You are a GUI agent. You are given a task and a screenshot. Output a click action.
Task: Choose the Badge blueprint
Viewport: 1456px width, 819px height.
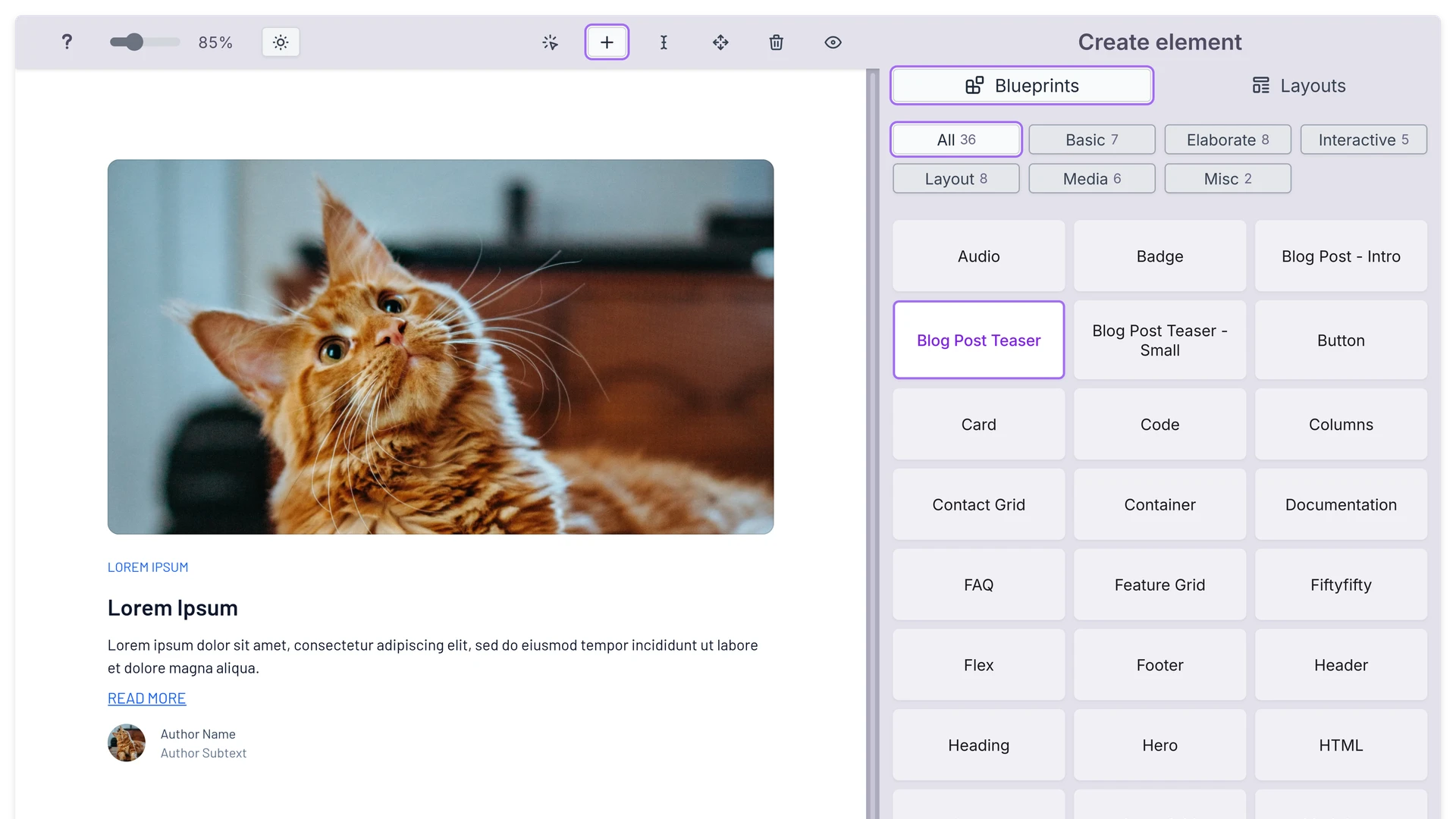(x=1160, y=256)
